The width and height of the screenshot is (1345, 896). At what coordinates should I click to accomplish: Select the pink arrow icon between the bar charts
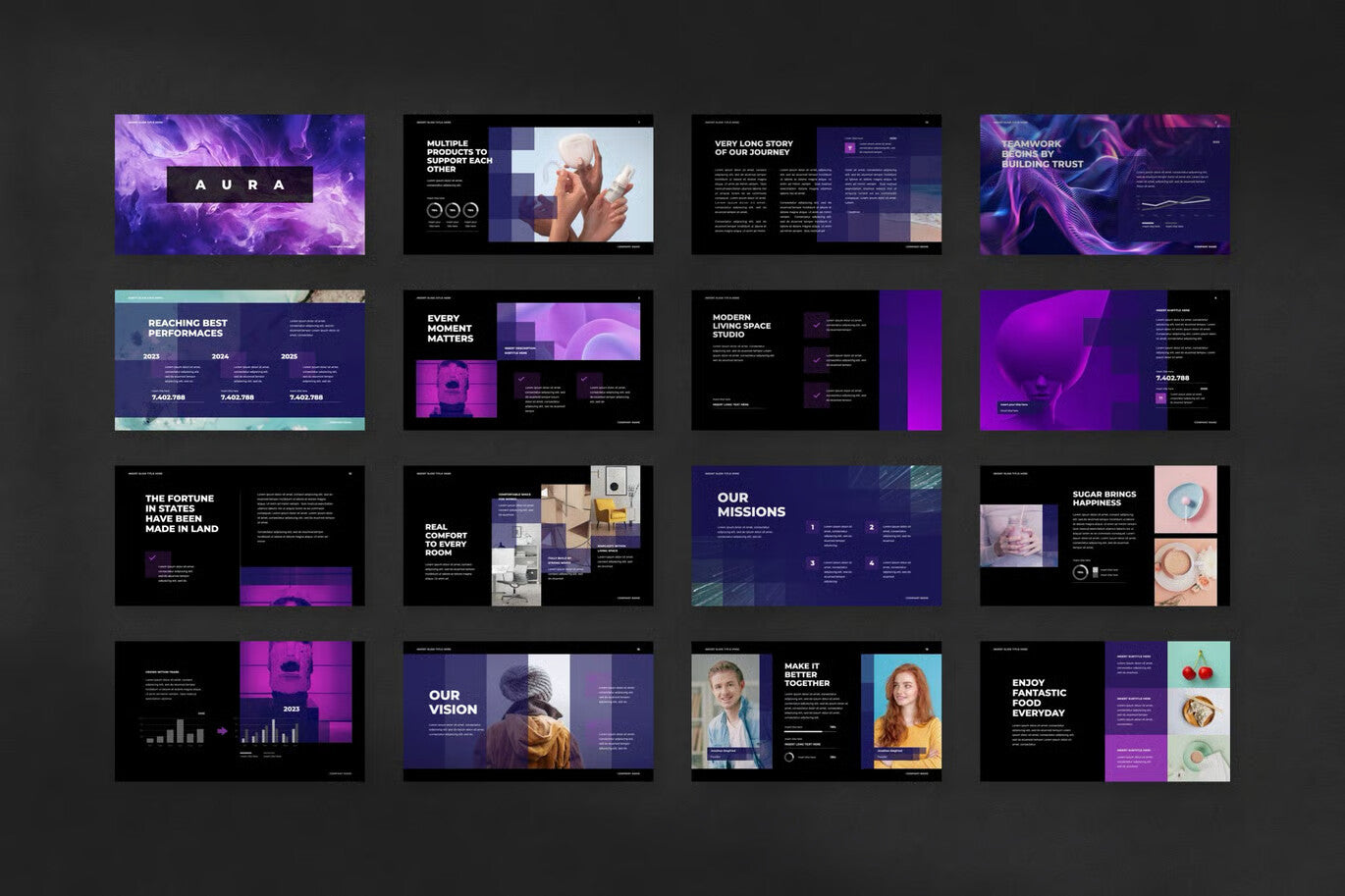click(222, 730)
